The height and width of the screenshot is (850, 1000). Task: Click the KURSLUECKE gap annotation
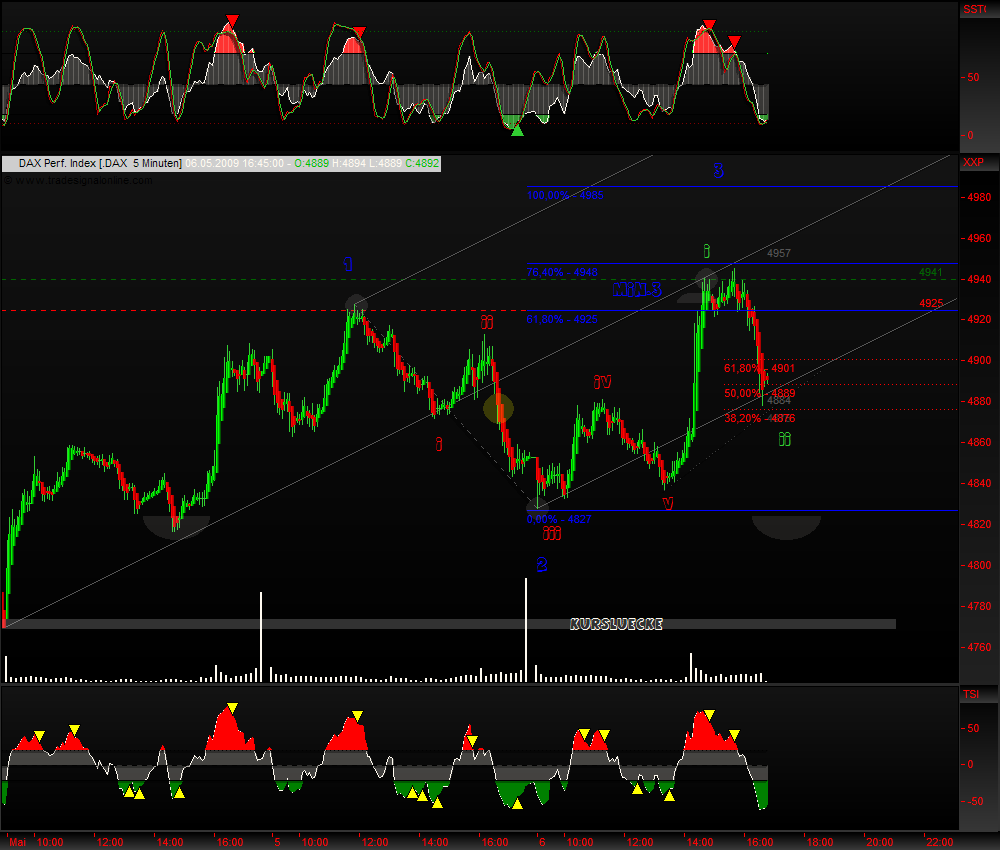pyautogui.click(x=616, y=624)
